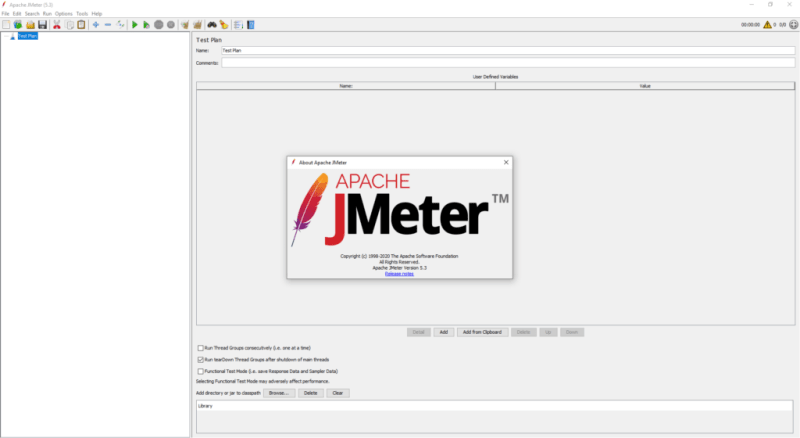Screen dimensions: 800x438
Task: Click the Stop test icon
Action: (159, 25)
